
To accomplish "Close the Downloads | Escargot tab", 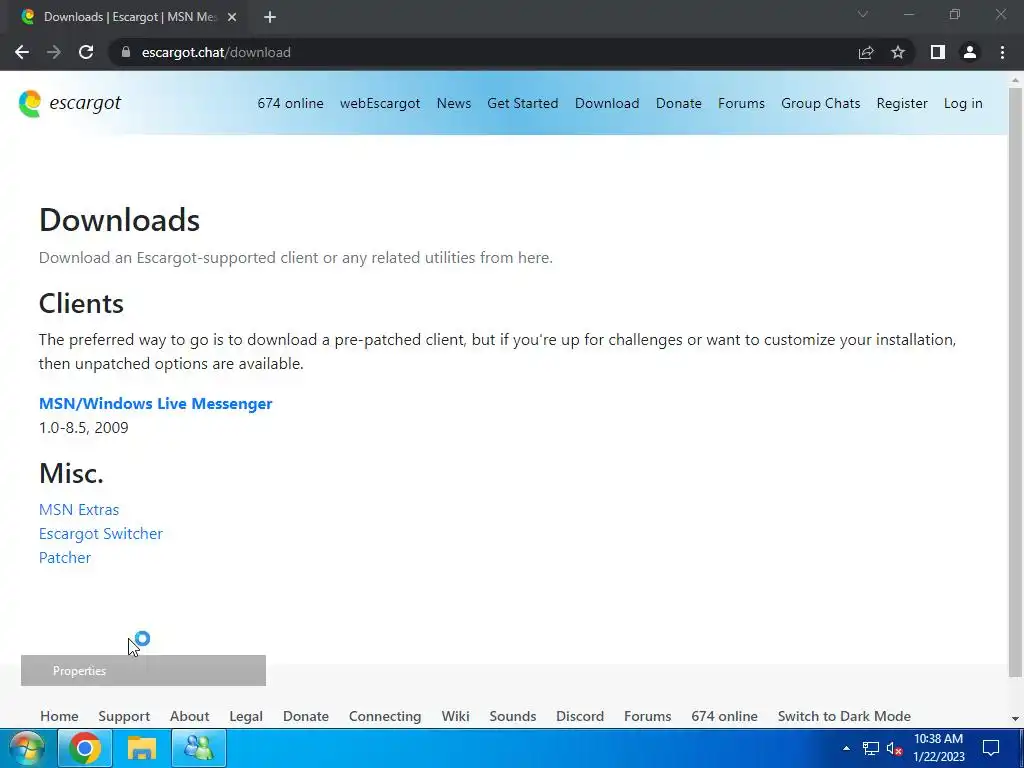I will click(232, 17).
